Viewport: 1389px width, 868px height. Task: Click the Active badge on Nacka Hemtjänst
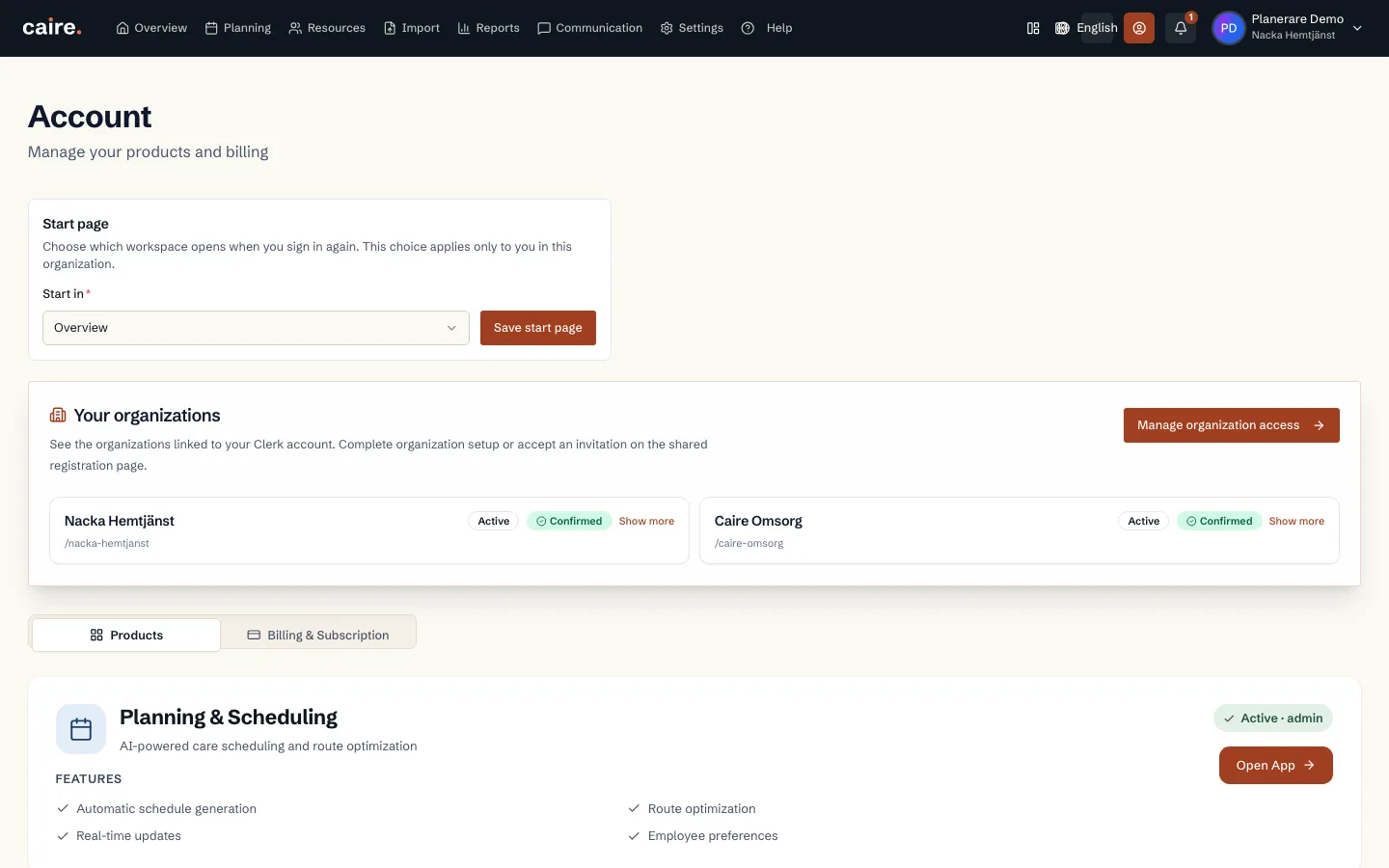(x=494, y=521)
